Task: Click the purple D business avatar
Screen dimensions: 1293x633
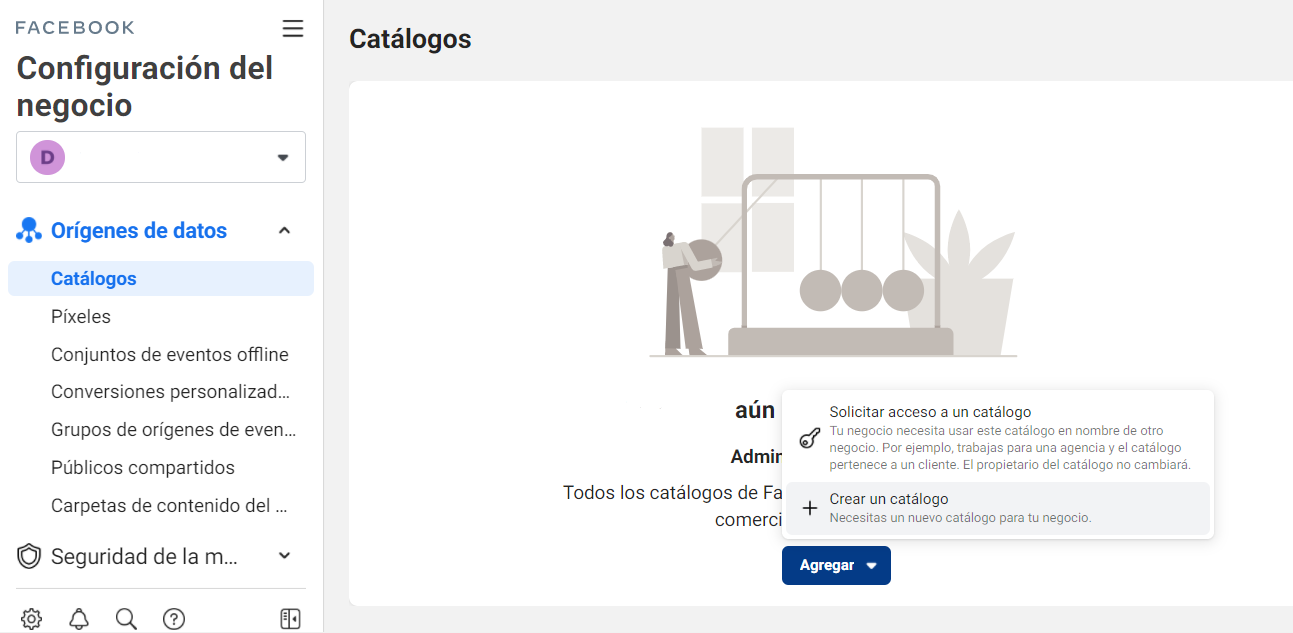Action: click(47, 157)
